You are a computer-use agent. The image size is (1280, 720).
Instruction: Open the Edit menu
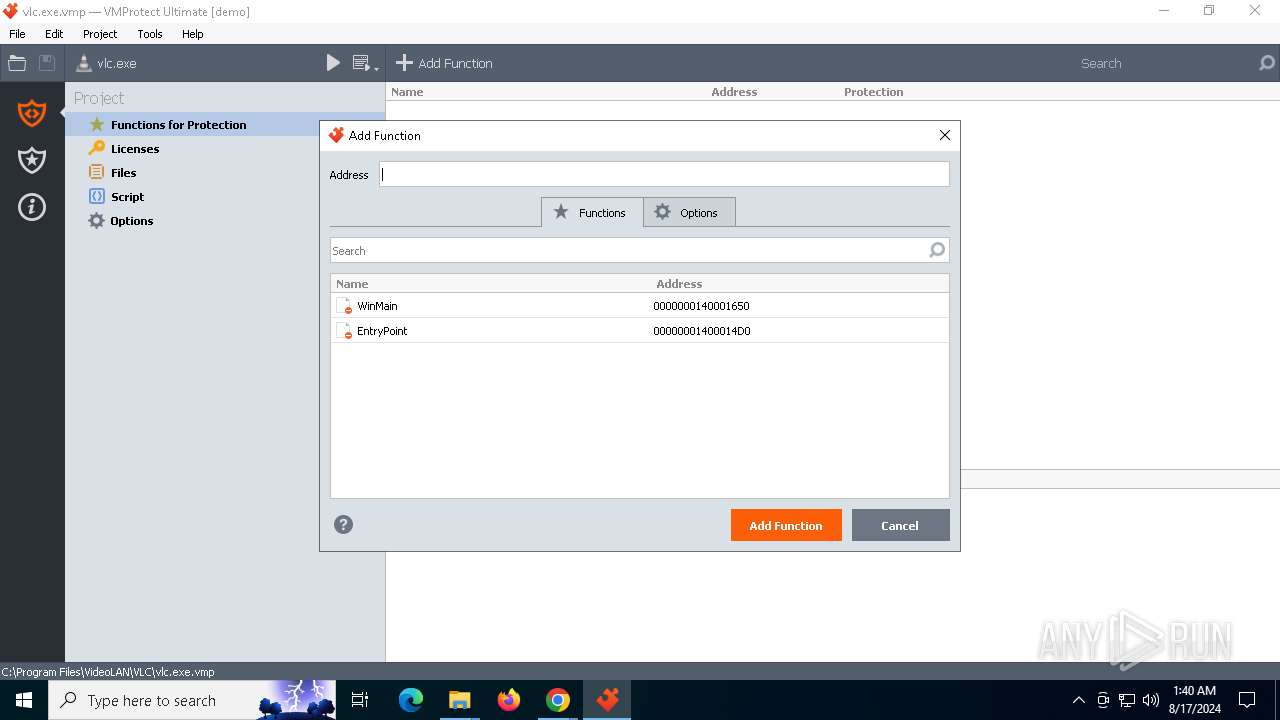(54, 34)
